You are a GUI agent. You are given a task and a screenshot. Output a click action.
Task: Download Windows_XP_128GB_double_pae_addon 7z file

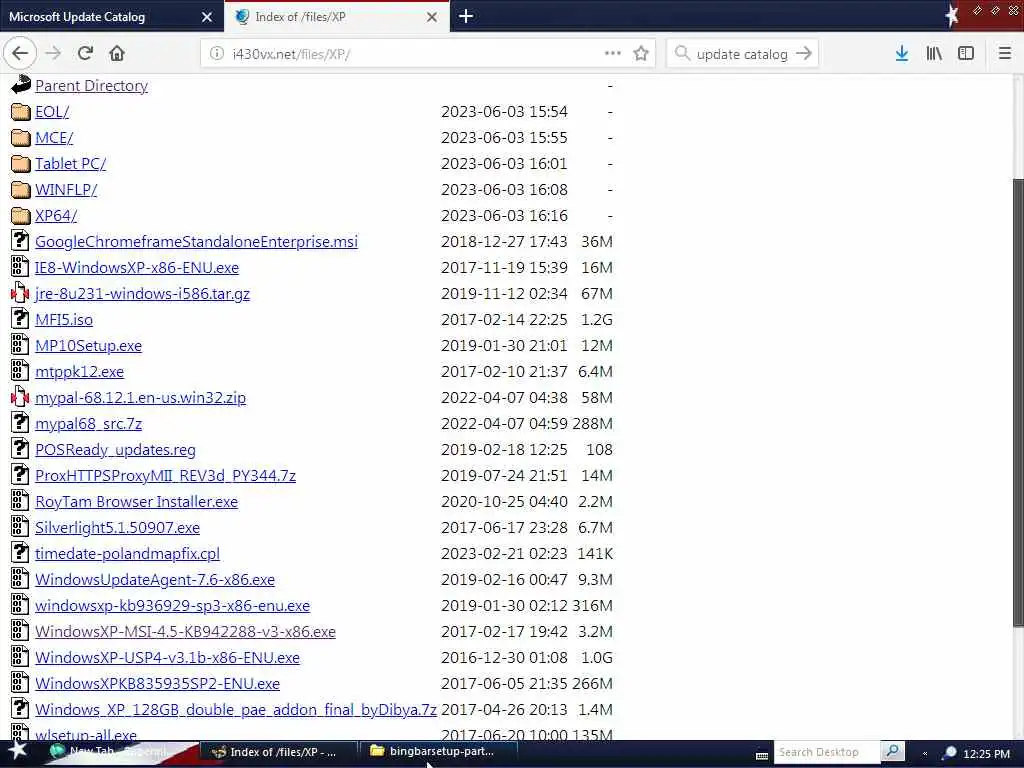coord(236,710)
